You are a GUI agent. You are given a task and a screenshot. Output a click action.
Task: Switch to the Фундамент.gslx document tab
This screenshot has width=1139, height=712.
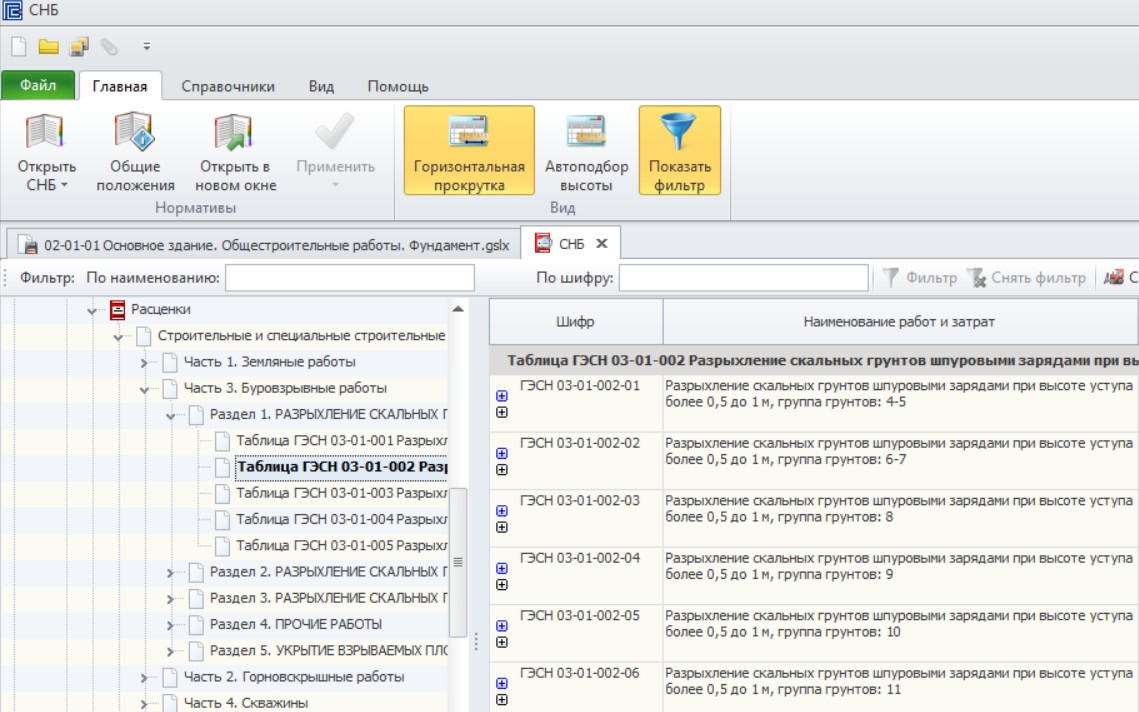point(264,245)
